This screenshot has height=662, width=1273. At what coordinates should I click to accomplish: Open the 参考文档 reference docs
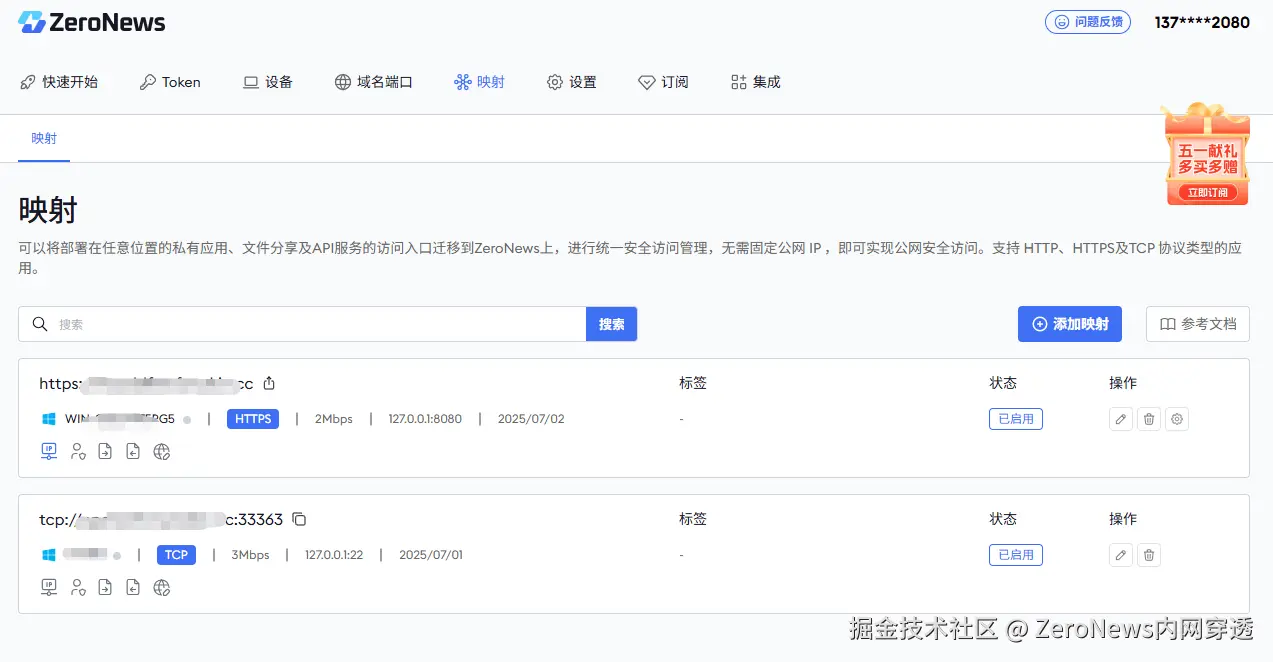(x=1197, y=324)
